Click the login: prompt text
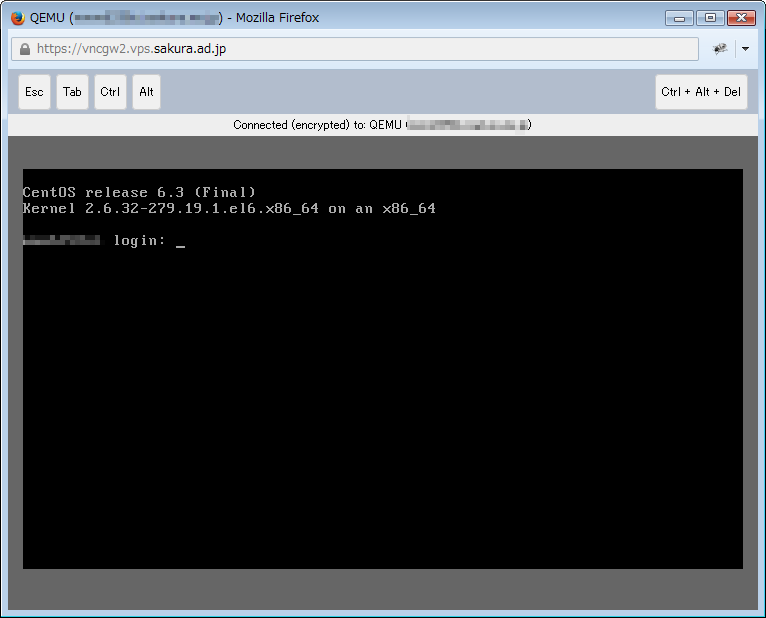This screenshot has width=766, height=618. pos(140,240)
